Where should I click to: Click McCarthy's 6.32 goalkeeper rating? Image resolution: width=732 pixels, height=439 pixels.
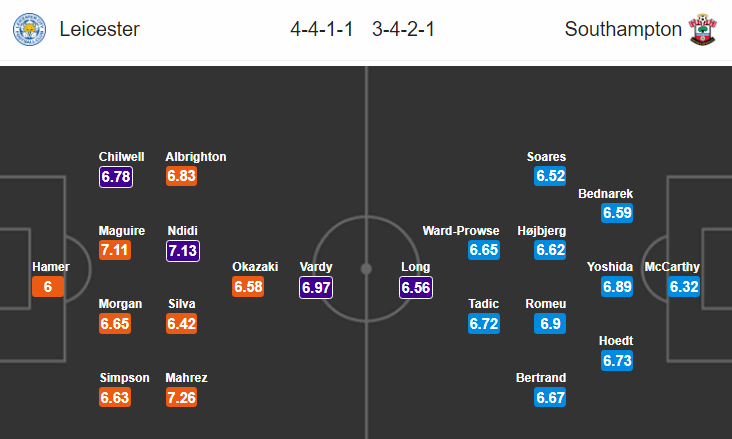tap(684, 287)
